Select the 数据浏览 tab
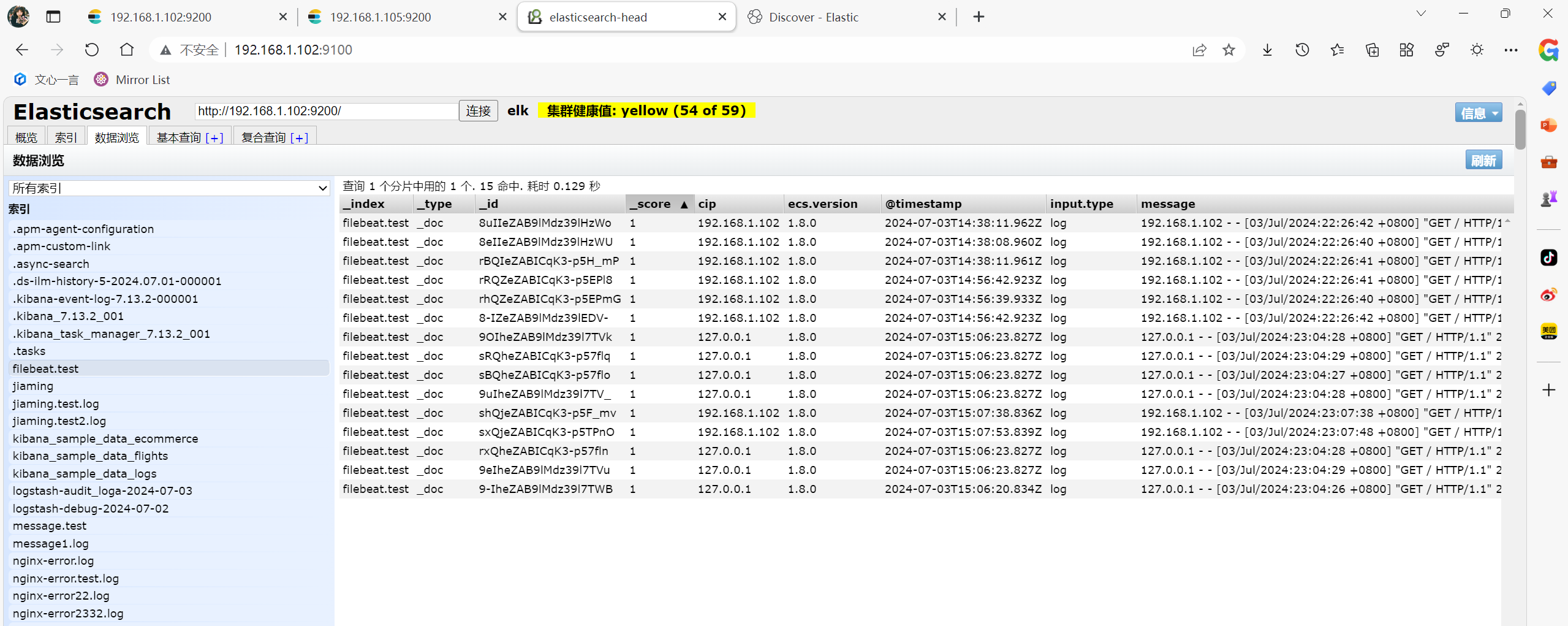The width and height of the screenshot is (1568, 626). coord(116,137)
